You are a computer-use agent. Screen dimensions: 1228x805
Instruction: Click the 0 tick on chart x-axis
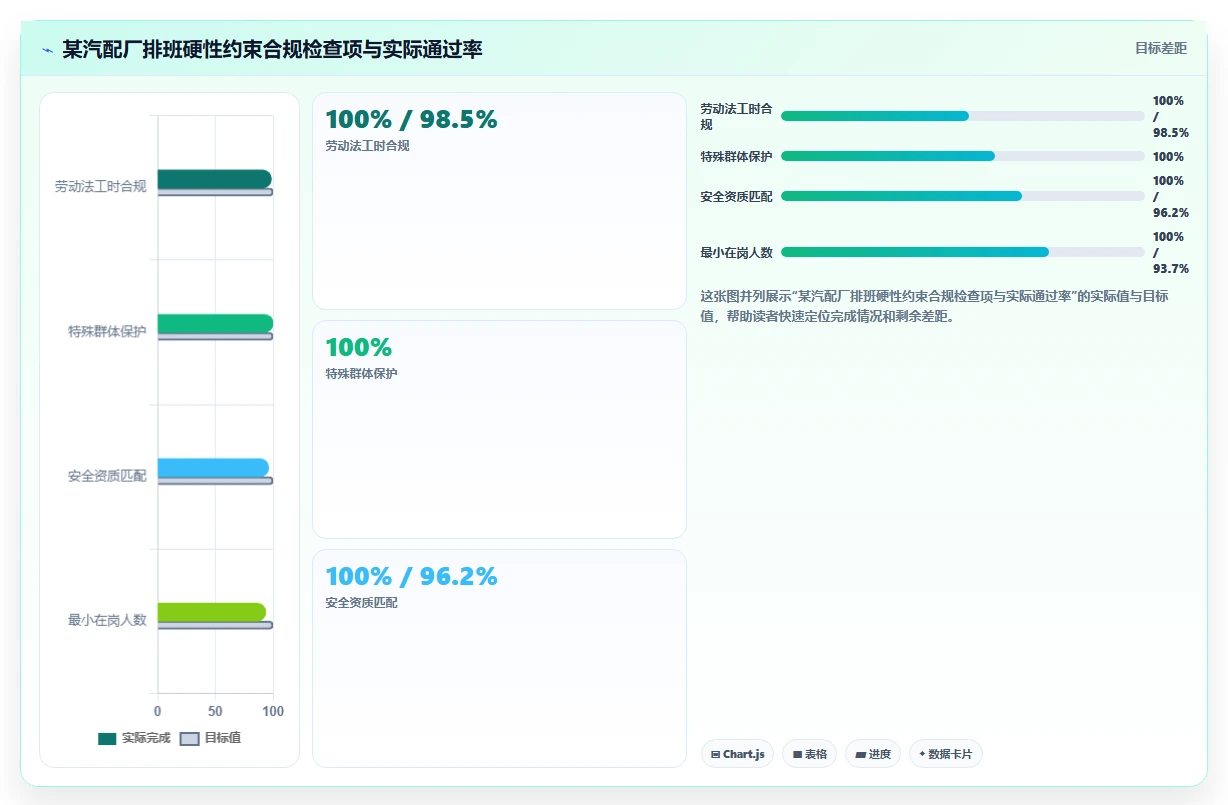157,711
